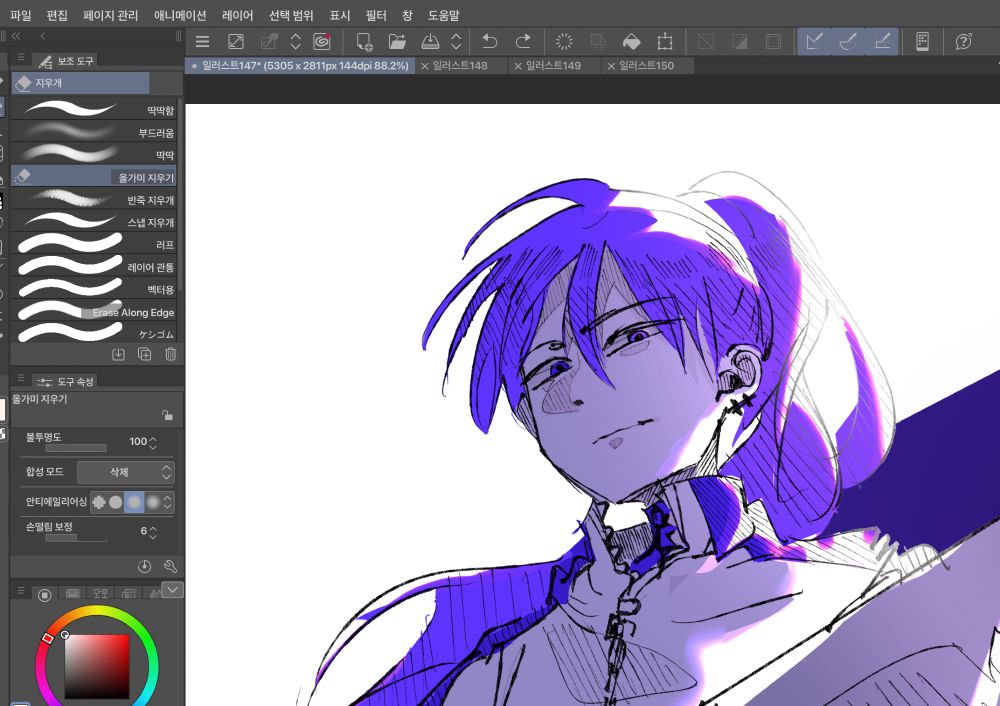Select the Erase Along Edge sub tool
This screenshot has height=706, width=1000.
pyautogui.click(x=94, y=311)
